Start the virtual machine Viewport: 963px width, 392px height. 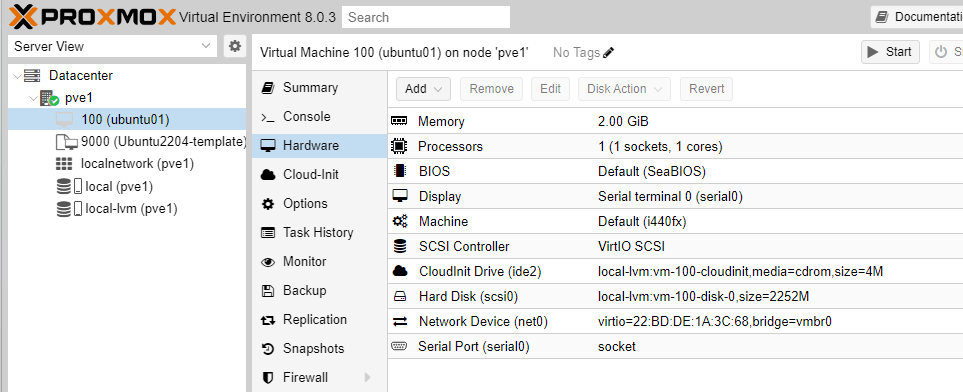[890, 52]
